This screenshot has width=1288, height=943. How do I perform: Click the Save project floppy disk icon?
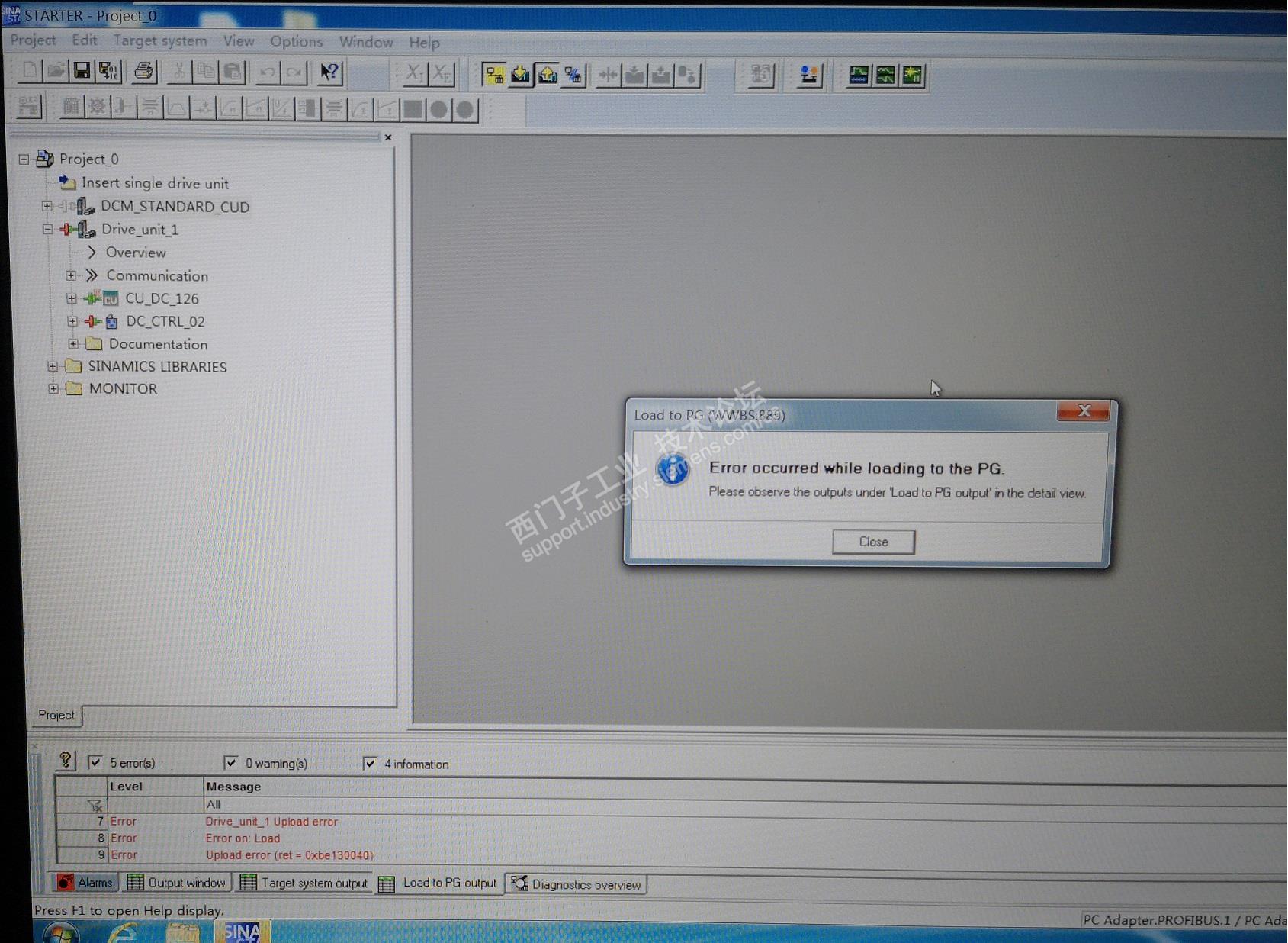click(82, 71)
